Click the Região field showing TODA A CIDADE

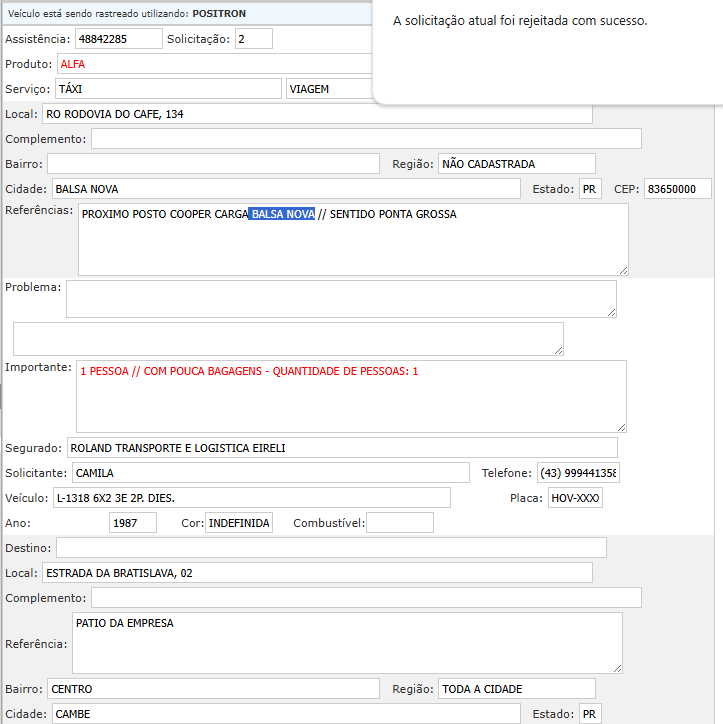point(516,689)
